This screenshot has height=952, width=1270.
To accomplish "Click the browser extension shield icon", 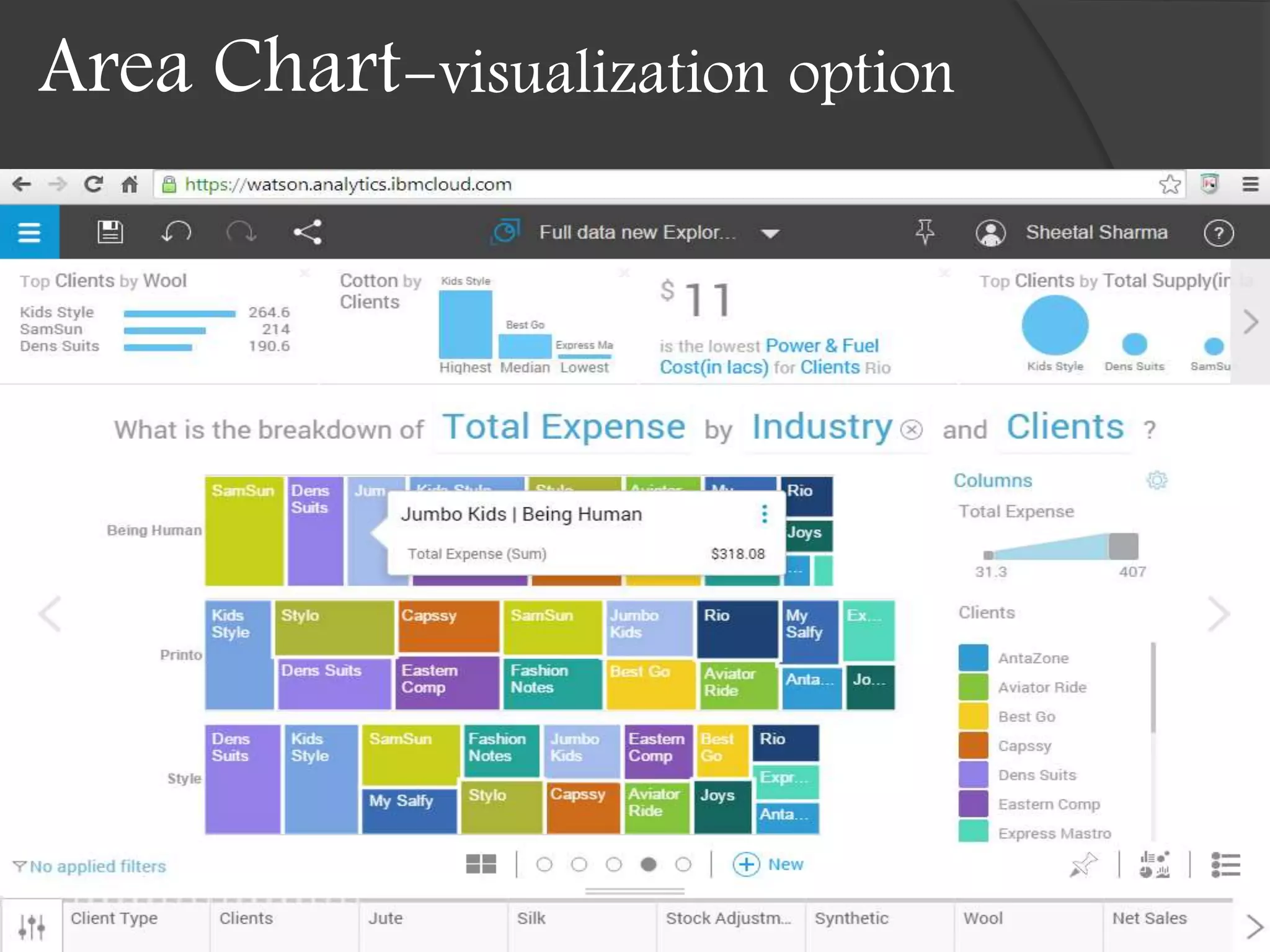I will pos(1209,184).
